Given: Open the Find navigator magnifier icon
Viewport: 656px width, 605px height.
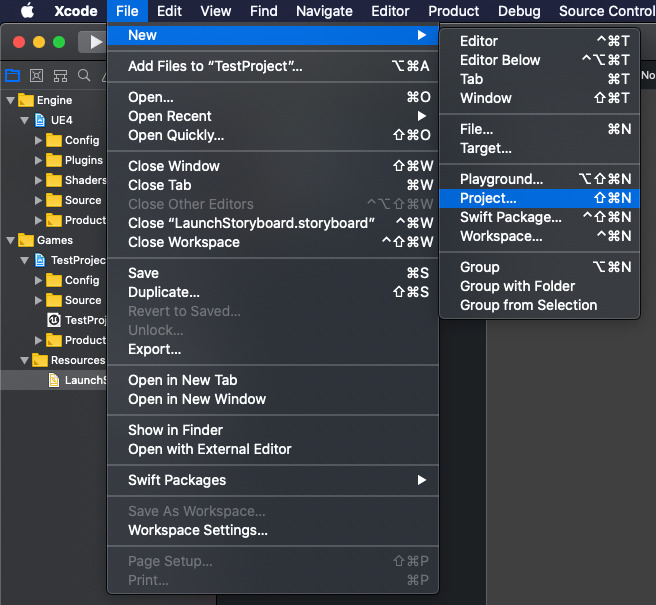Looking at the screenshot, I should coord(84,75).
